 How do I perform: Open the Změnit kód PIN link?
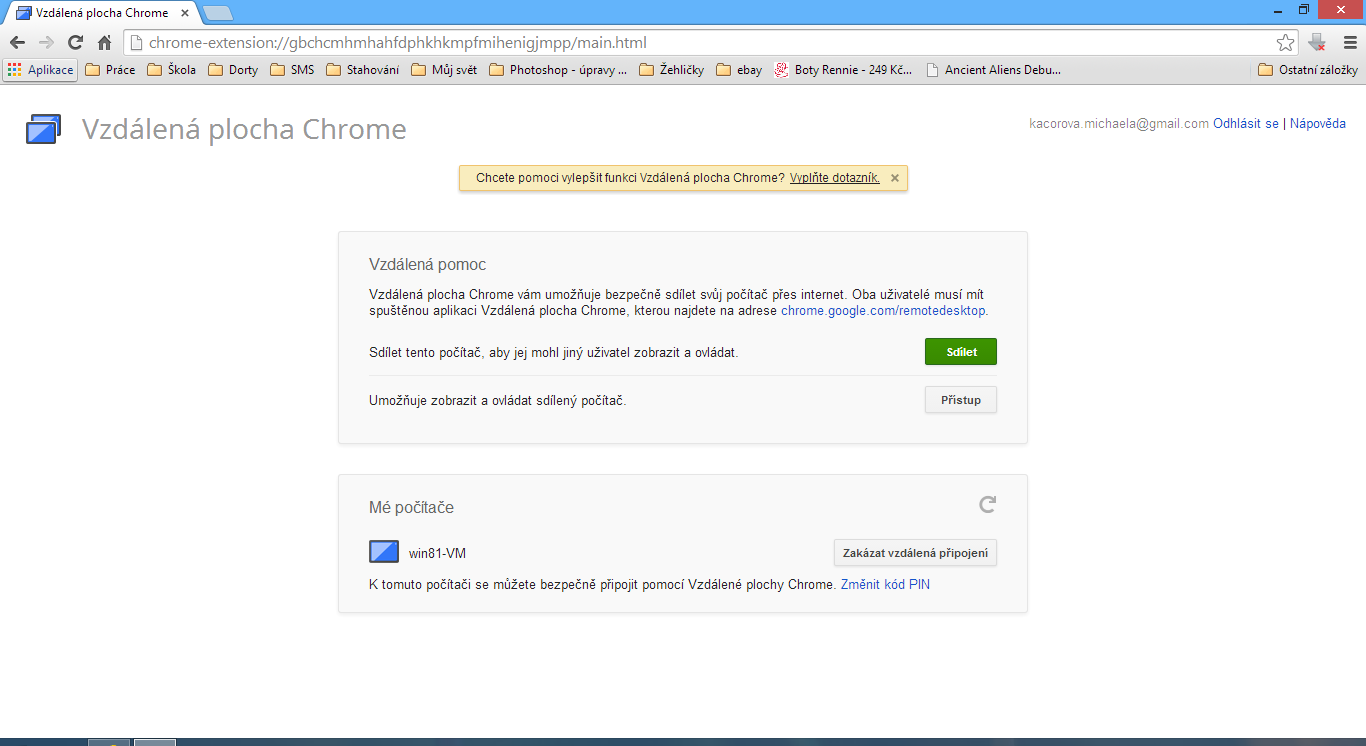[884, 584]
